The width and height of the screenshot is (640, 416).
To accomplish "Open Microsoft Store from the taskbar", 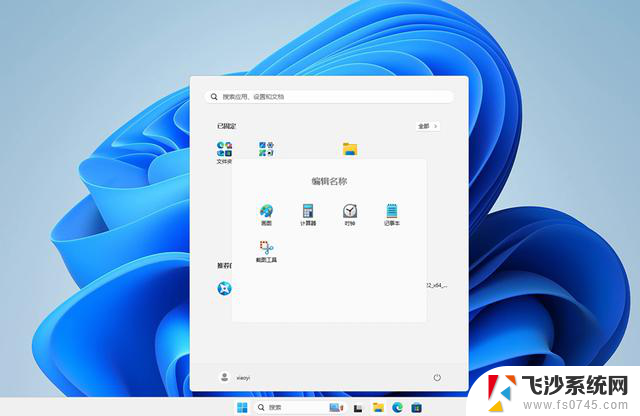I will (x=416, y=407).
